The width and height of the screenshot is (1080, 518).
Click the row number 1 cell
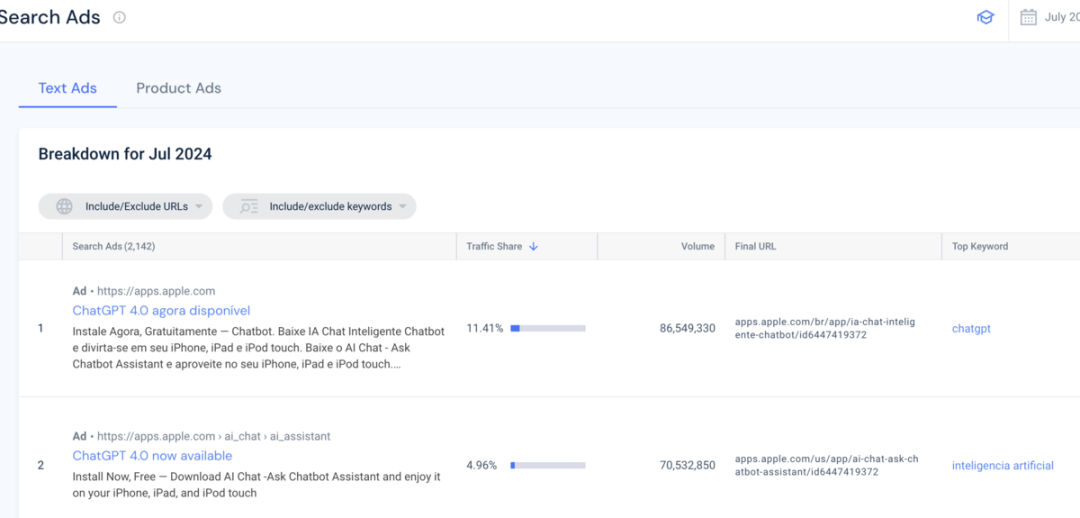pyautogui.click(x=41, y=329)
